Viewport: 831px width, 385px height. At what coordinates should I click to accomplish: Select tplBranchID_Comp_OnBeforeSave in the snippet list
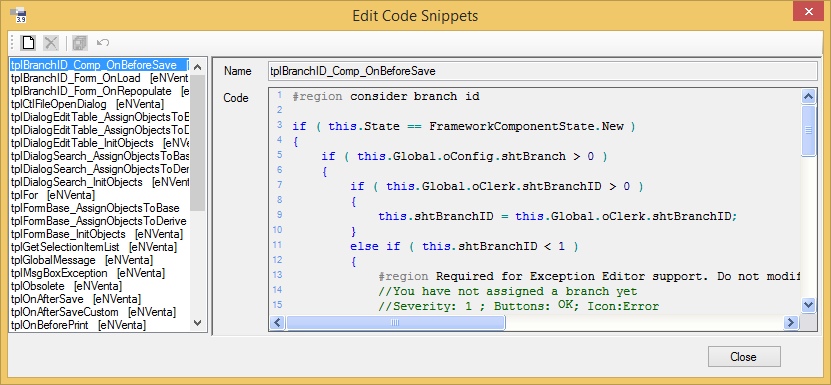(x=99, y=65)
